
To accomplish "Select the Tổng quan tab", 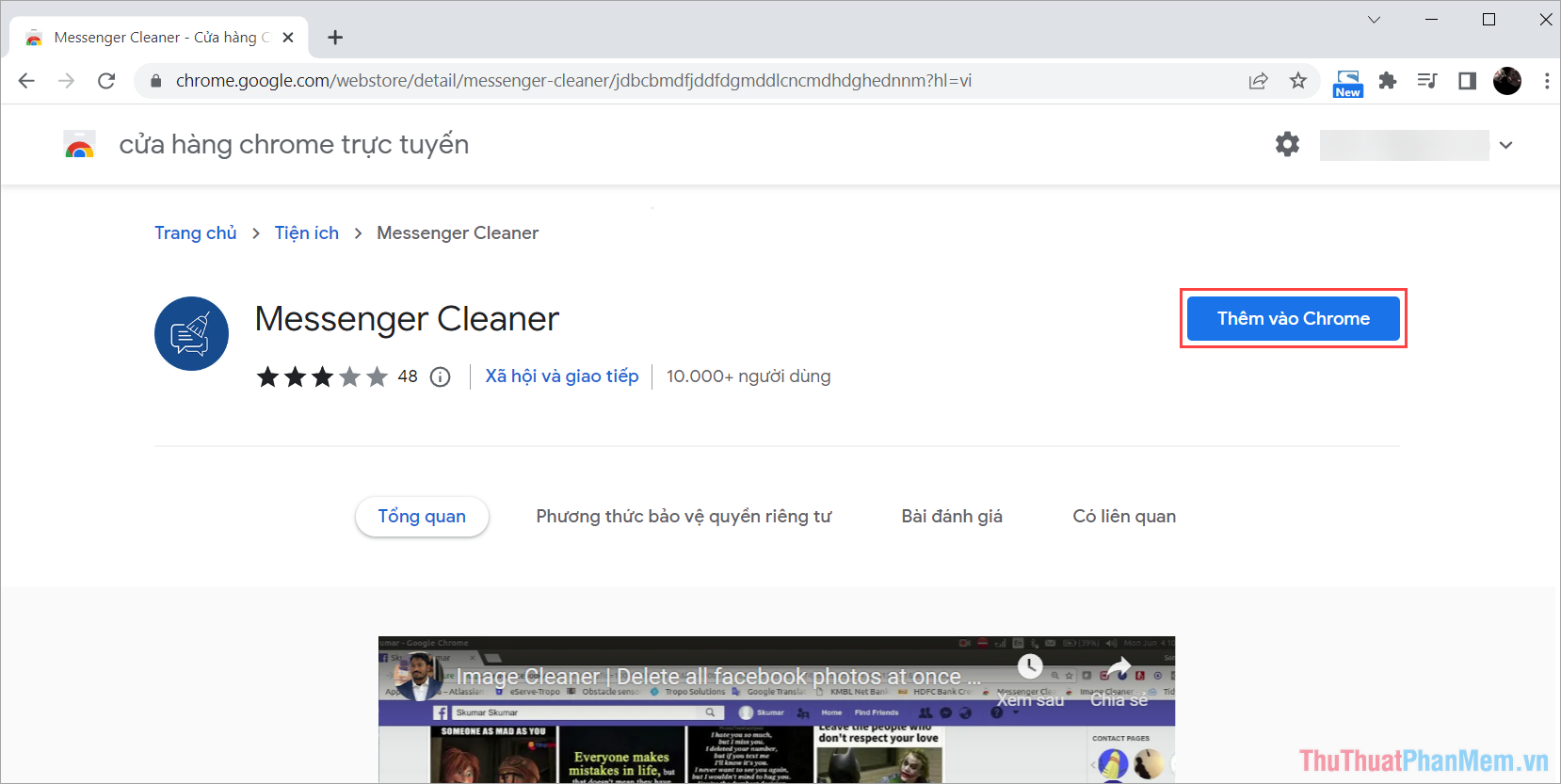I will (x=422, y=516).
